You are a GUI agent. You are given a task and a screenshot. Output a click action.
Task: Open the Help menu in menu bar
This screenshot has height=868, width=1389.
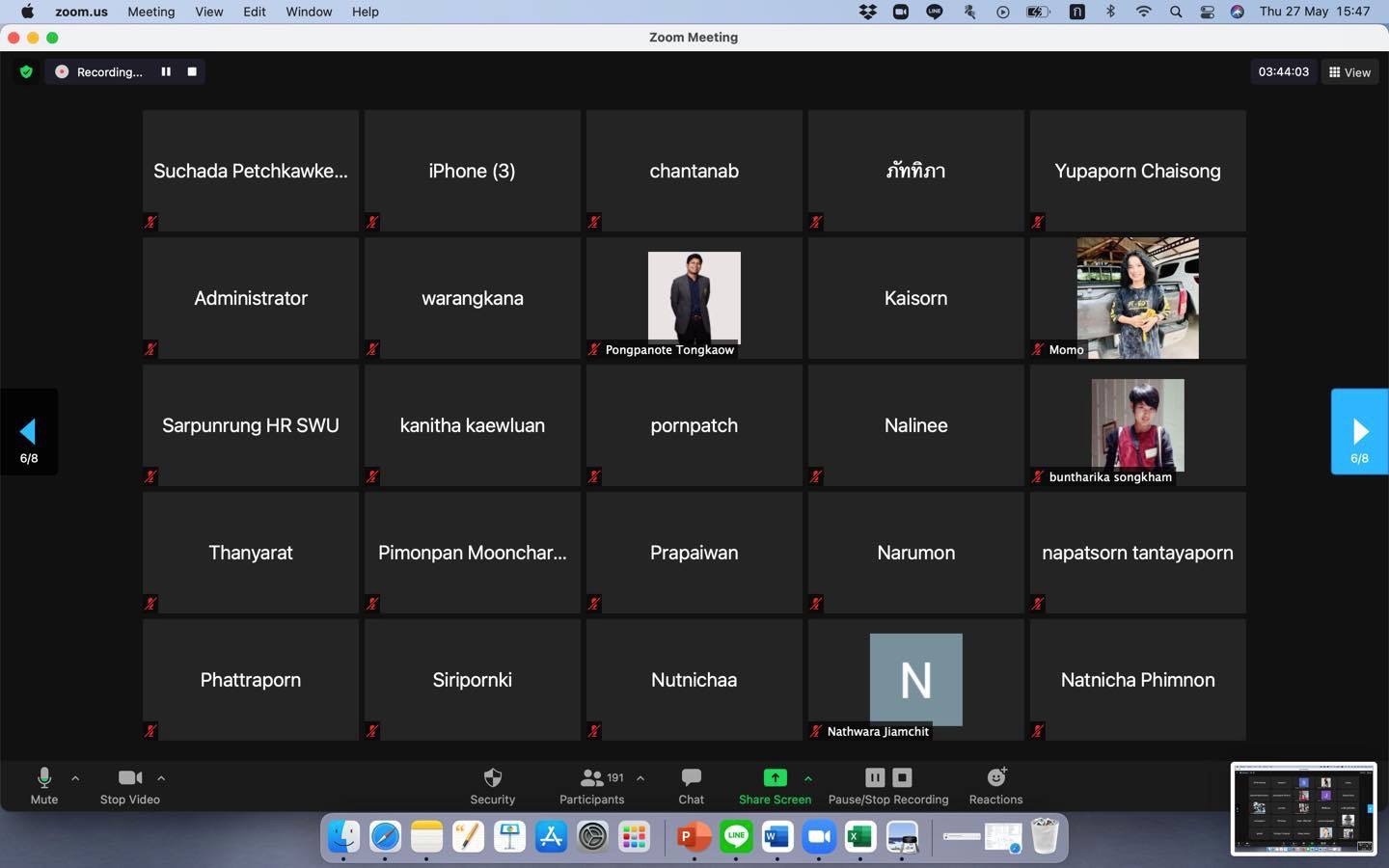coord(365,12)
